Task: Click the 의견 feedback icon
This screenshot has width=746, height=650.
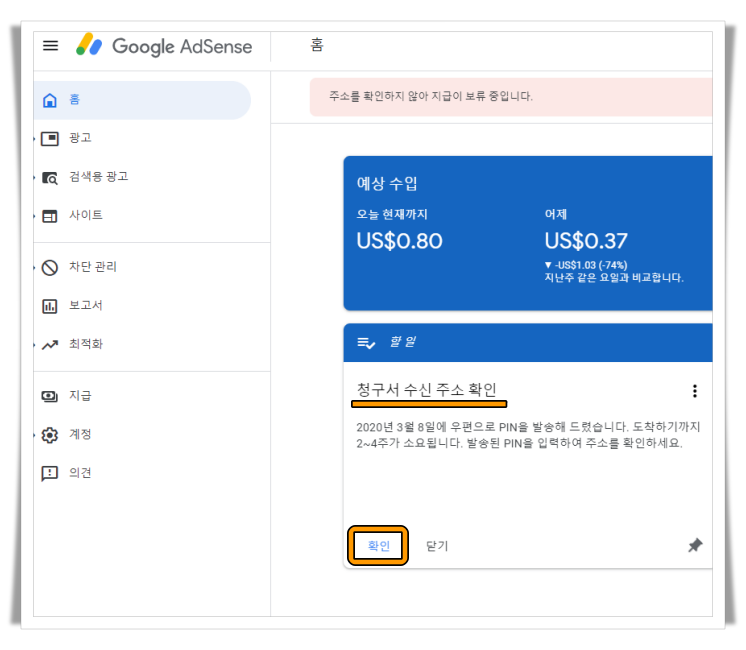Action: [x=50, y=473]
